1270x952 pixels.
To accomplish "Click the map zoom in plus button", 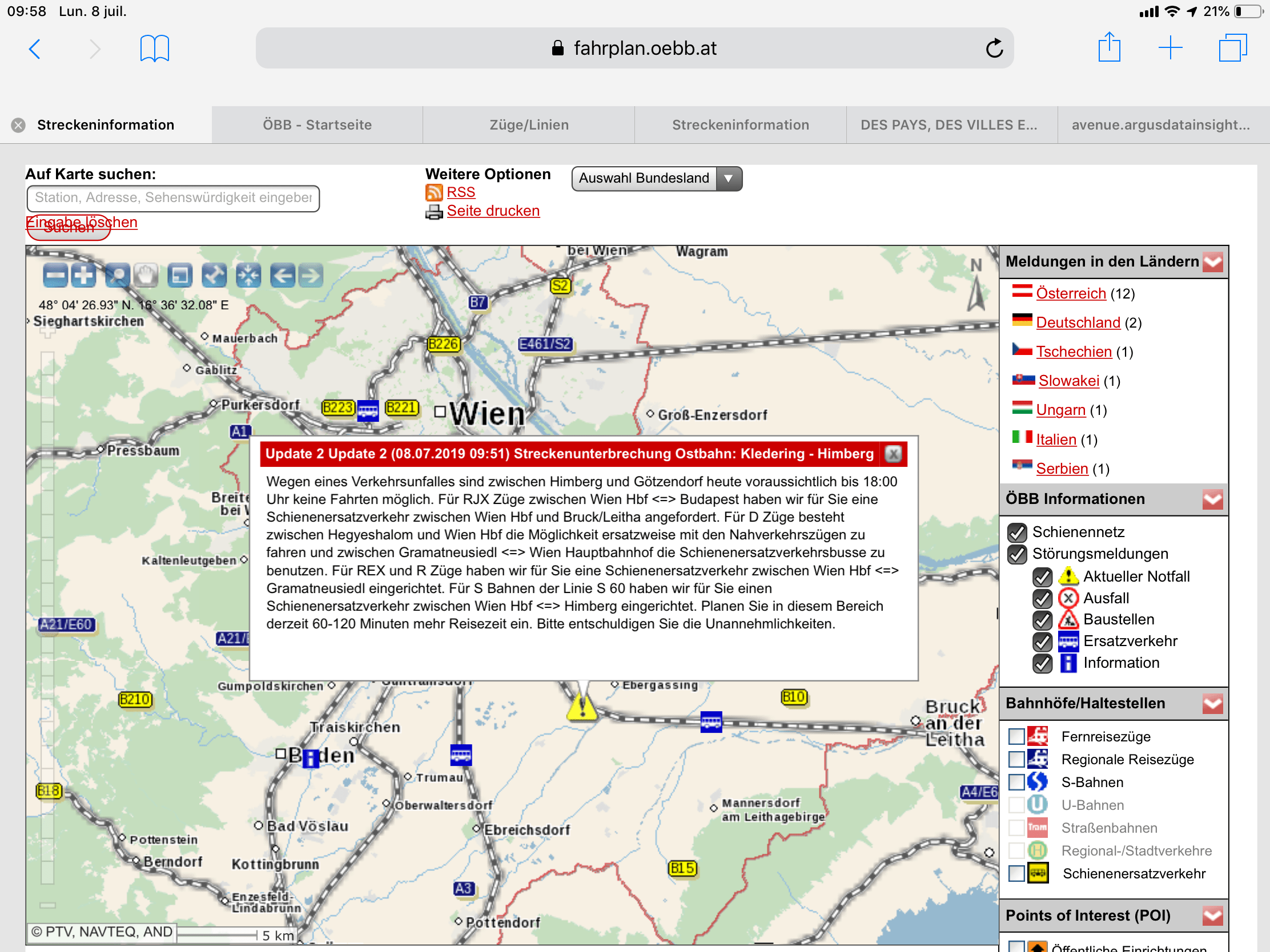I will click(x=84, y=276).
